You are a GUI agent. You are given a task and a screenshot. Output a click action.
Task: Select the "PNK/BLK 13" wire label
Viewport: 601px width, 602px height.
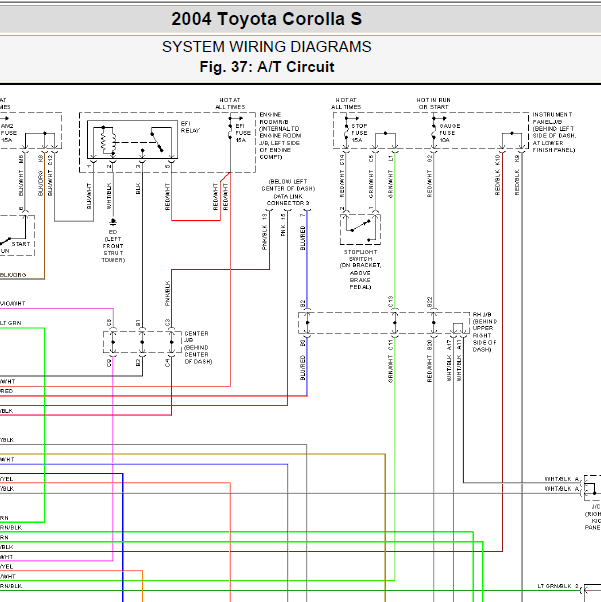tap(265, 232)
